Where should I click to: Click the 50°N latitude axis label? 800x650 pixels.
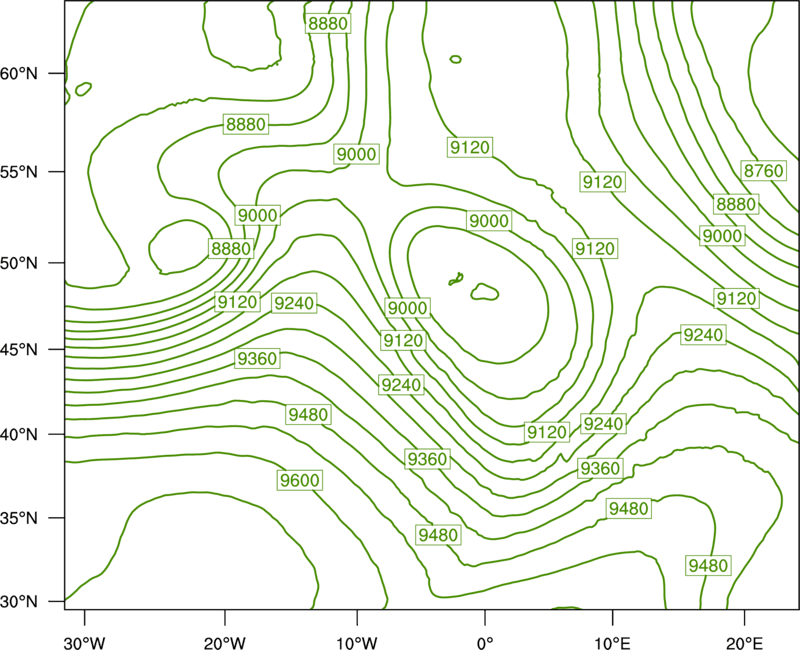click(x=19, y=263)
